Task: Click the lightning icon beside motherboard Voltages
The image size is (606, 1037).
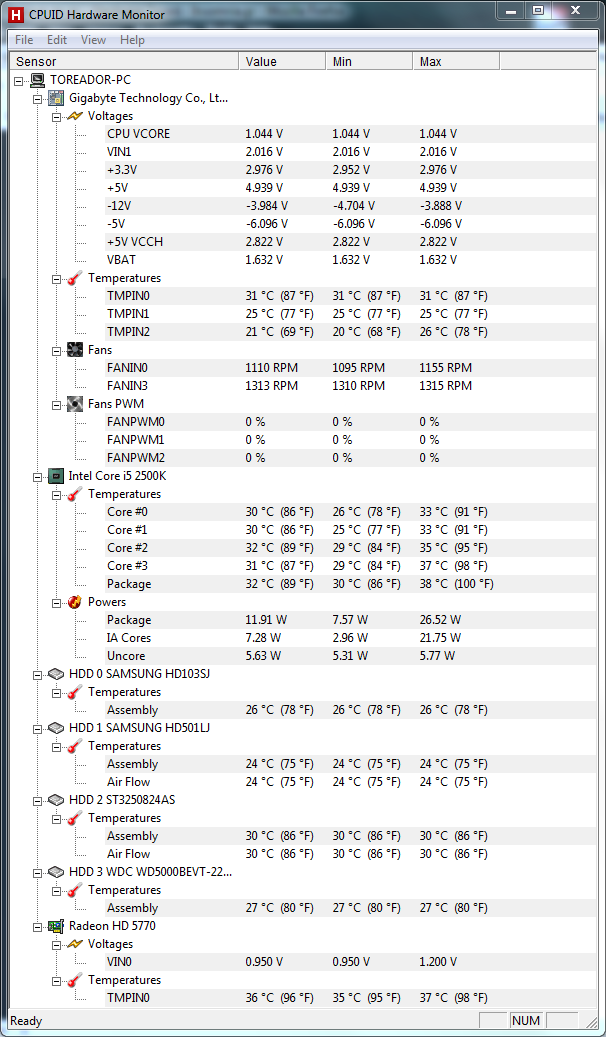Action: pos(75,116)
